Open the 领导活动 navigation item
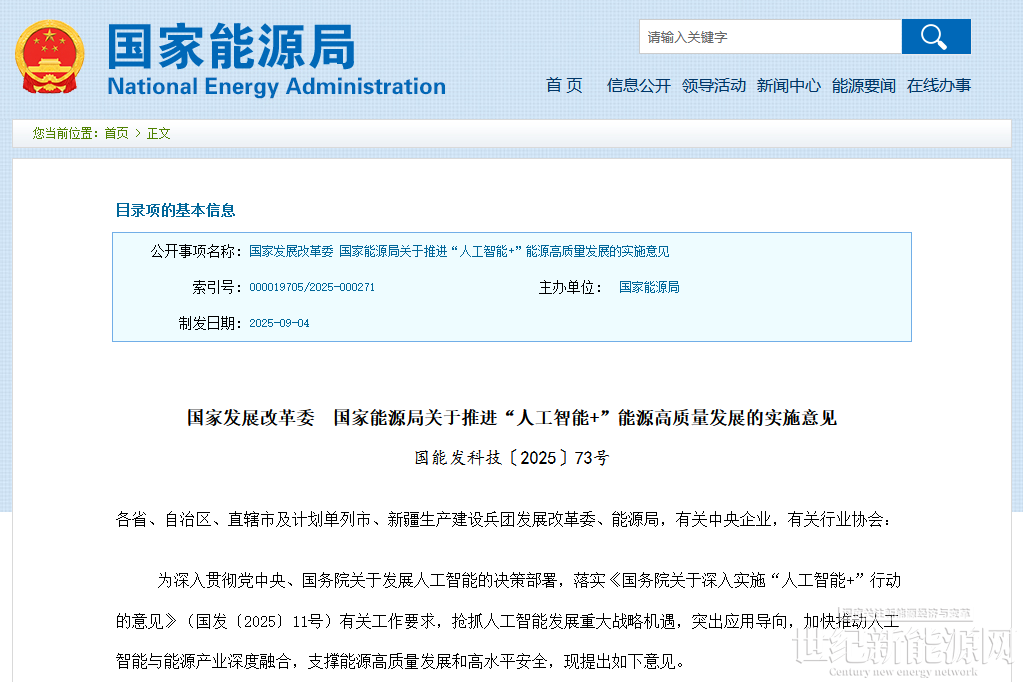Image resolution: width=1023 pixels, height=682 pixels. [x=713, y=85]
